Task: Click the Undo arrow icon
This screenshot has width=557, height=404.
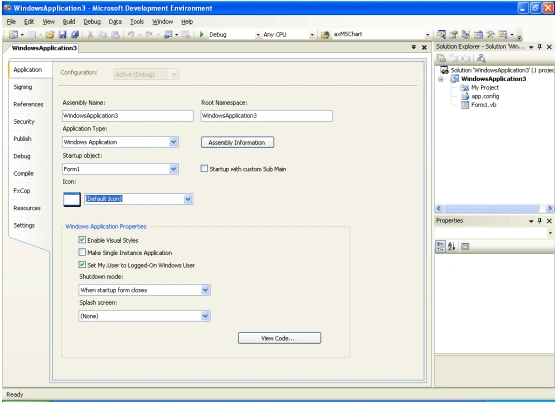Action: (131, 34)
